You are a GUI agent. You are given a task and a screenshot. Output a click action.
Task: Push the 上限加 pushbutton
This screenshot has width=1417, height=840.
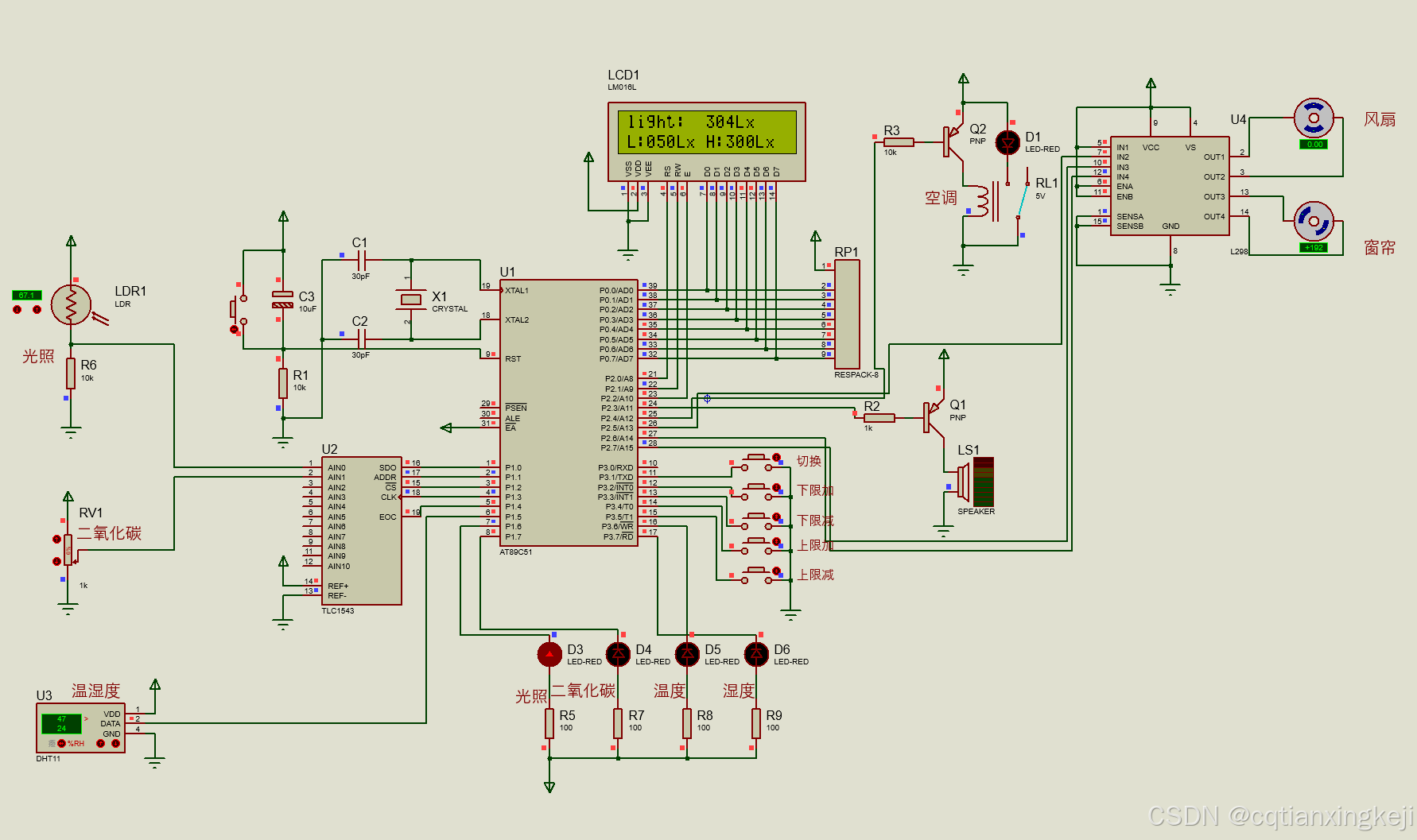756,545
